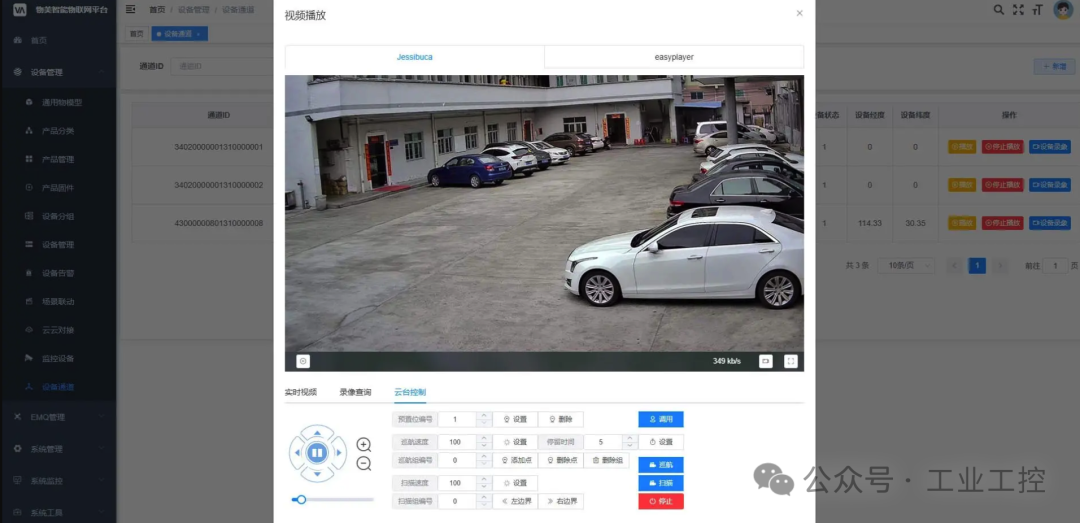Click the round icon at left of player bar
Viewport: 1080px width, 523px height.
[x=303, y=361]
